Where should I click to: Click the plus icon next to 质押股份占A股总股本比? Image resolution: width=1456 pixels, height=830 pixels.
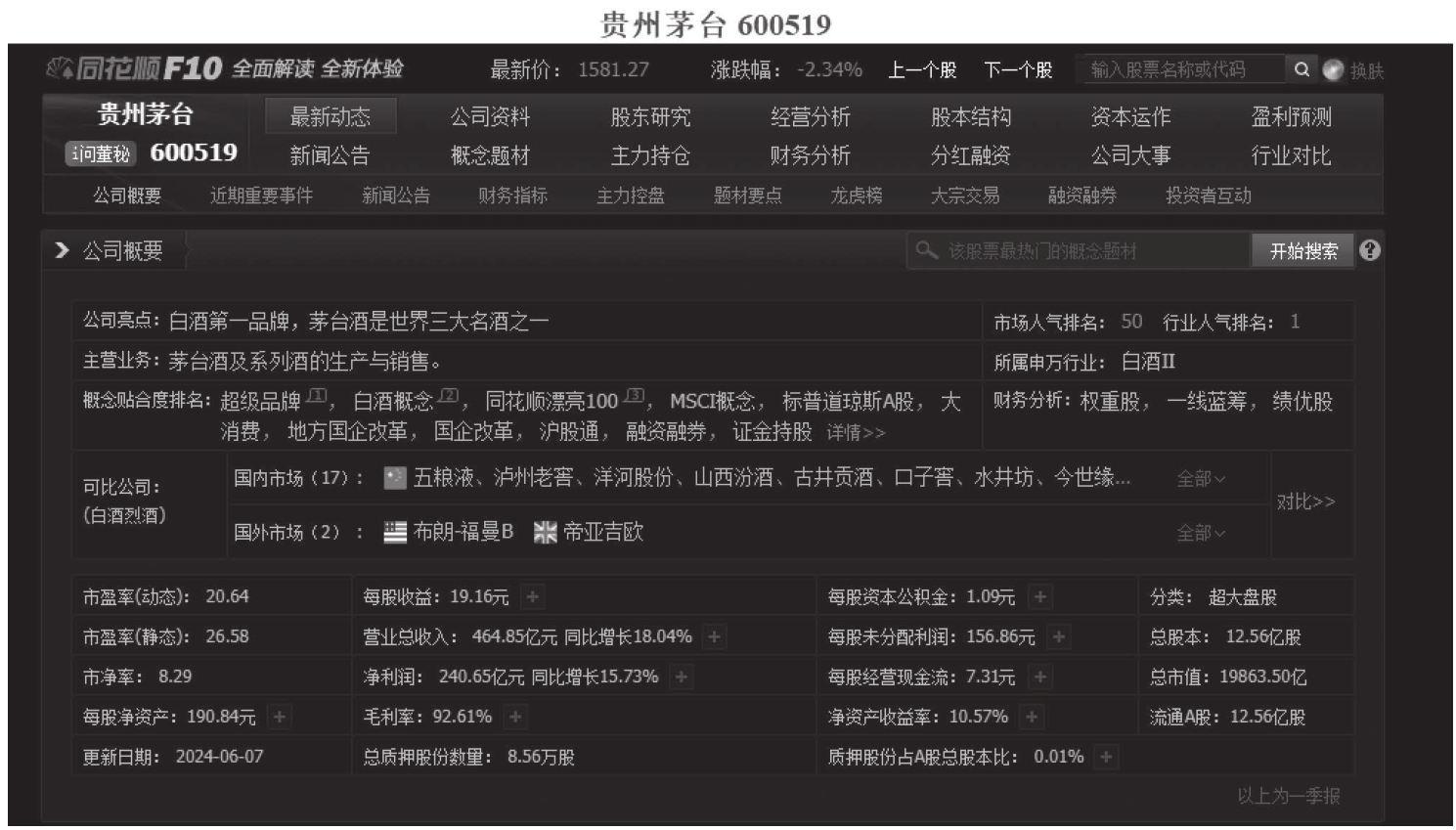point(1107,757)
